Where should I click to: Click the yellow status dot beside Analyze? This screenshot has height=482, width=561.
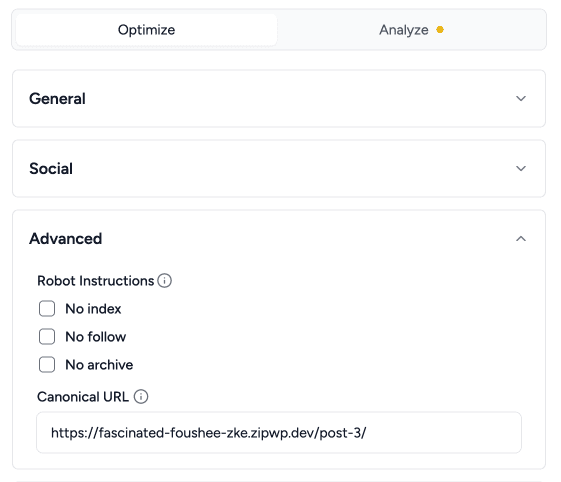point(440,30)
